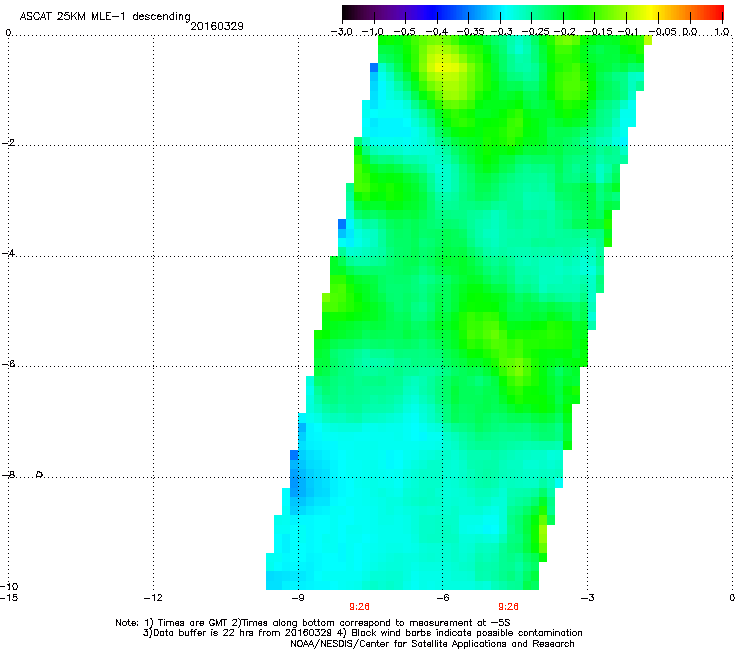Click the -3 longitude label on the x-axis
This screenshot has width=740, height=650.
(587, 598)
